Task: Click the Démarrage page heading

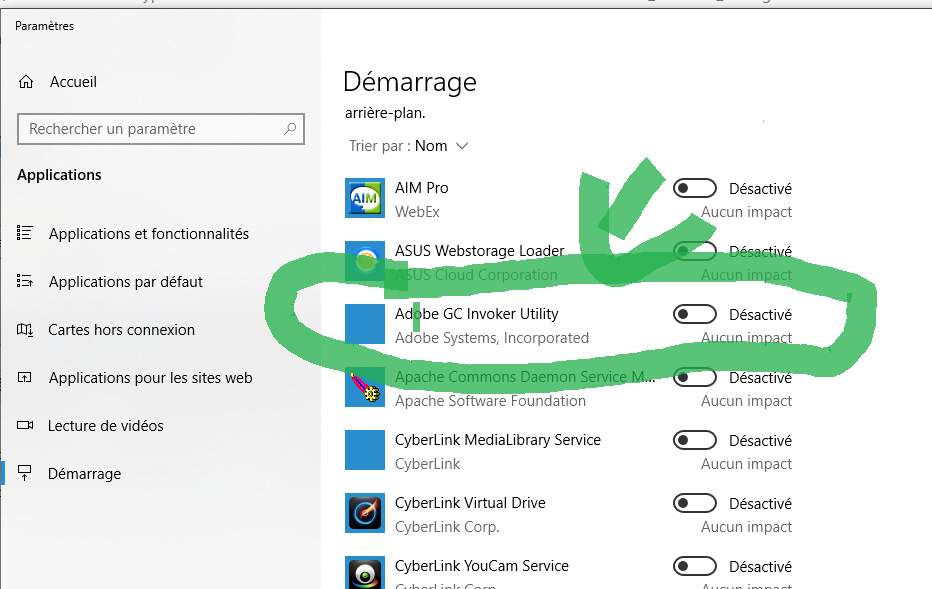Action: [410, 82]
